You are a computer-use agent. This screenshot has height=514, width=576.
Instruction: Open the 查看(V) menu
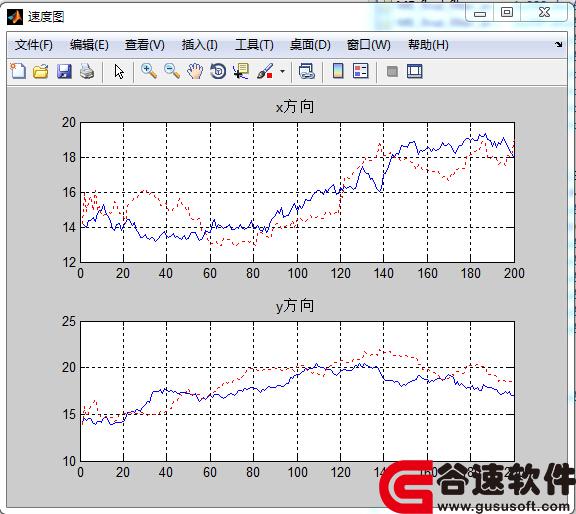pos(144,45)
